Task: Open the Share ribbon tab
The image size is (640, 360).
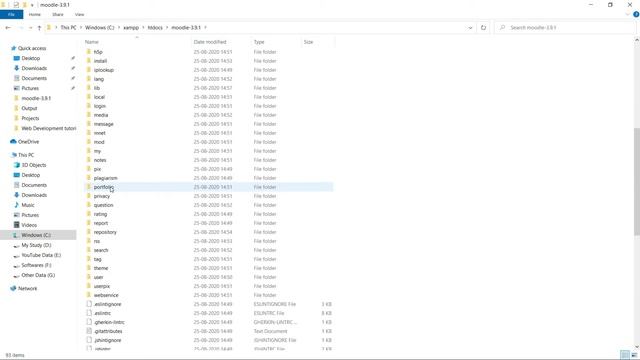Action: (x=58, y=14)
